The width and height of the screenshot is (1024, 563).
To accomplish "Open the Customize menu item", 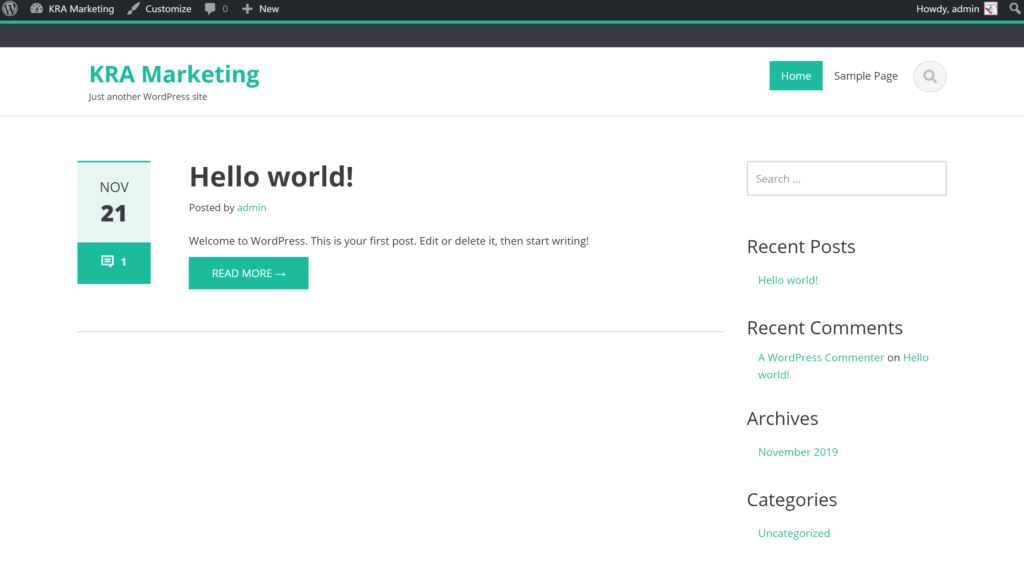I will pyautogui.click(x=168, y=8).
